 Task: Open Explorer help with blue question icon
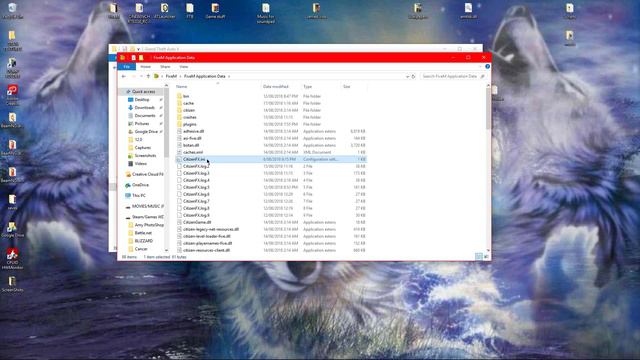tap(487, 67)
